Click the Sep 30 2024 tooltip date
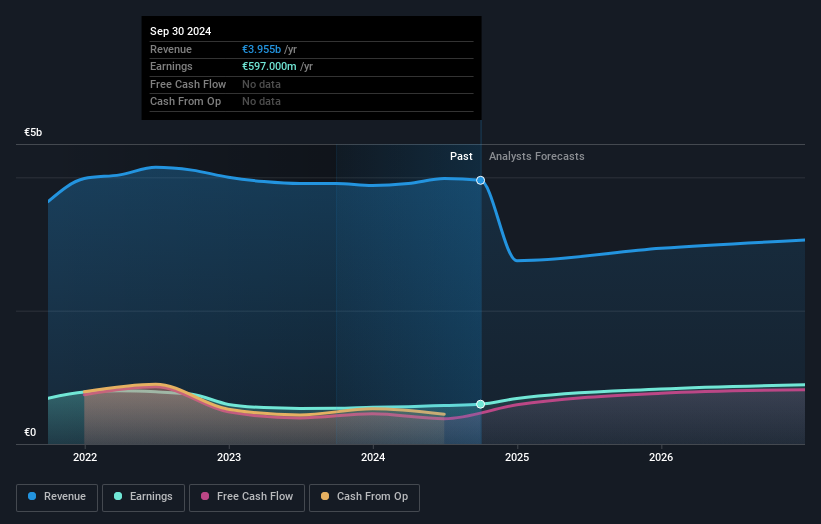 coord(181,31)
